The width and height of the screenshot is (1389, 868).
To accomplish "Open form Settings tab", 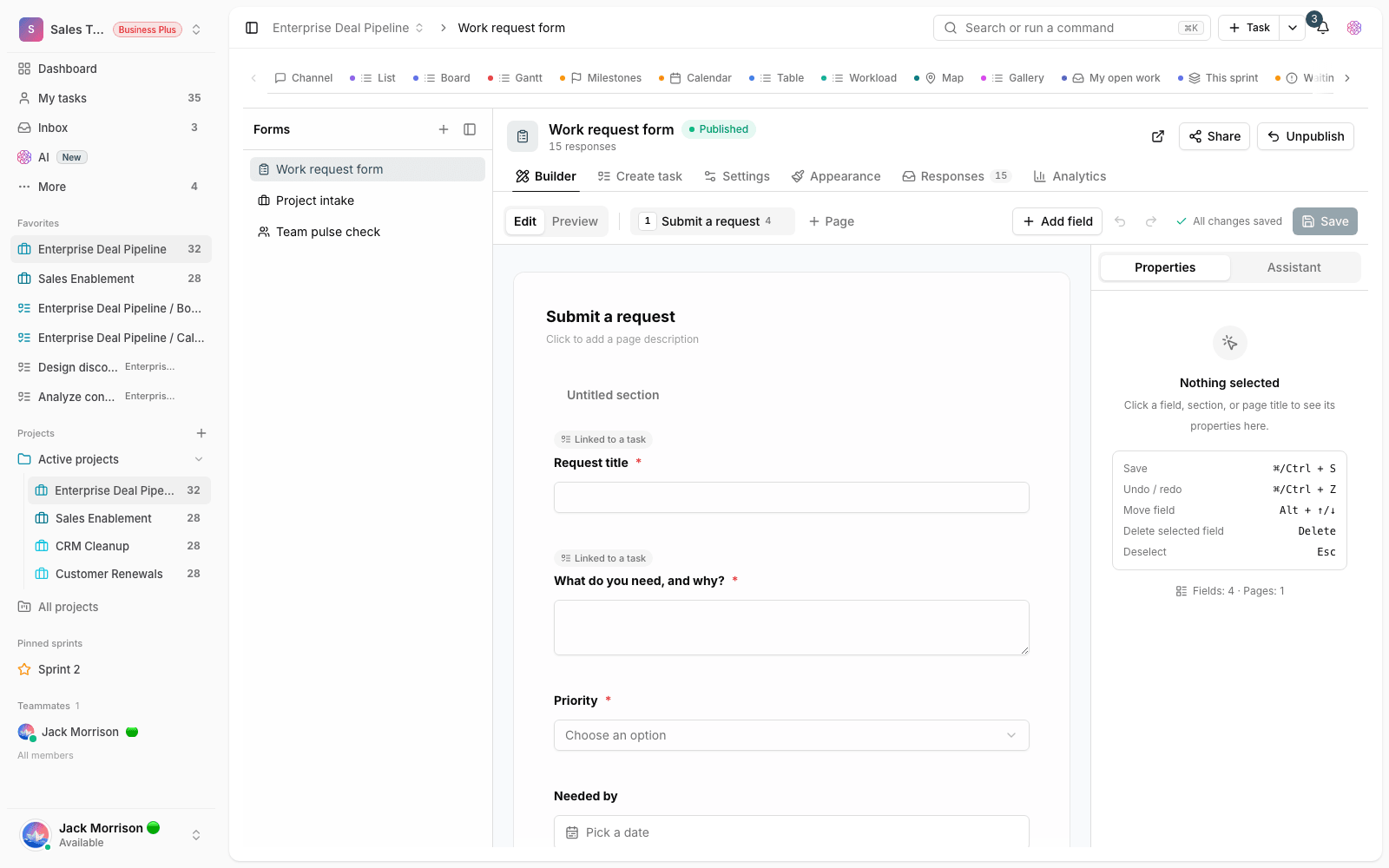I will [737, 176].
